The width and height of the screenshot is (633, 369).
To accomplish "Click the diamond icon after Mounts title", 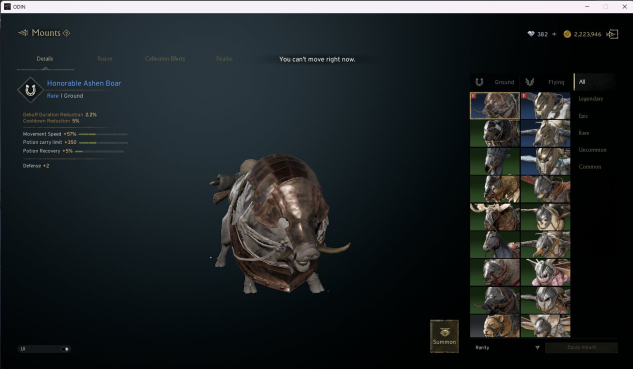I will click(67, 33).
